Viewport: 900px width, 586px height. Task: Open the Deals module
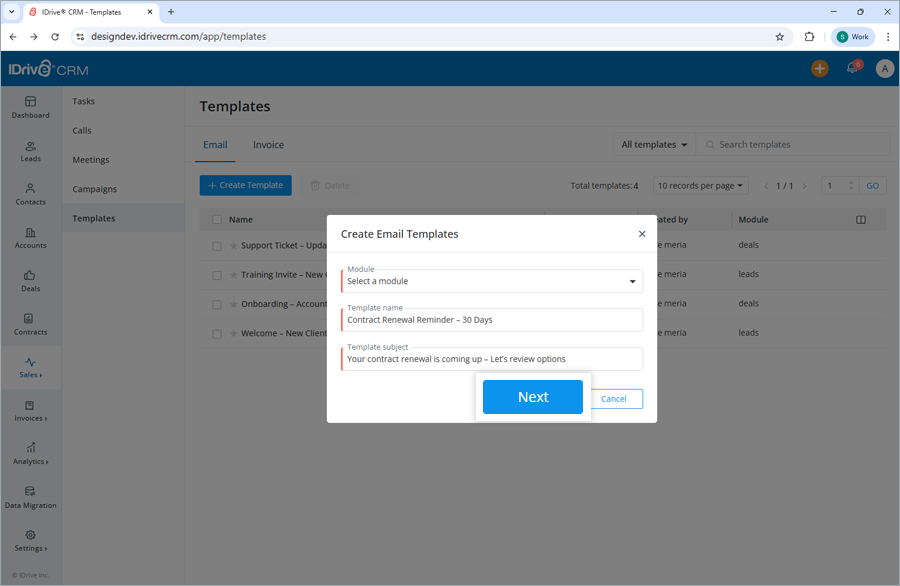[x=30, y=281]
